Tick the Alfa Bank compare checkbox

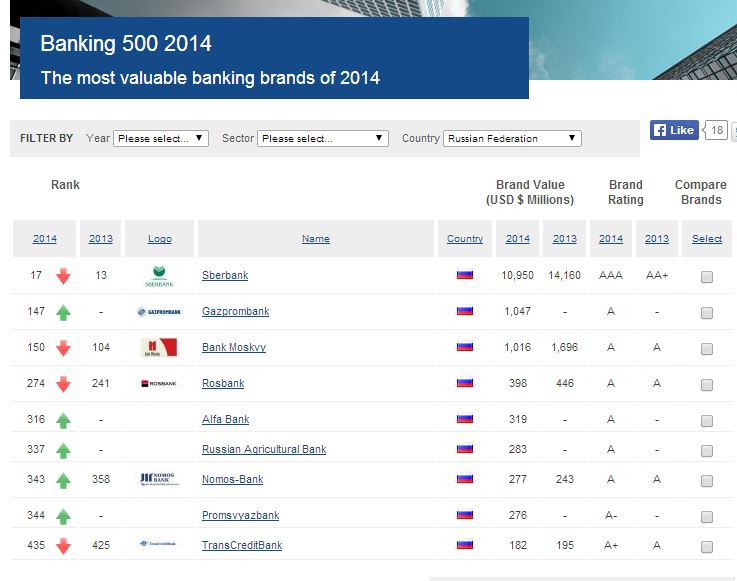pos(706,421)
